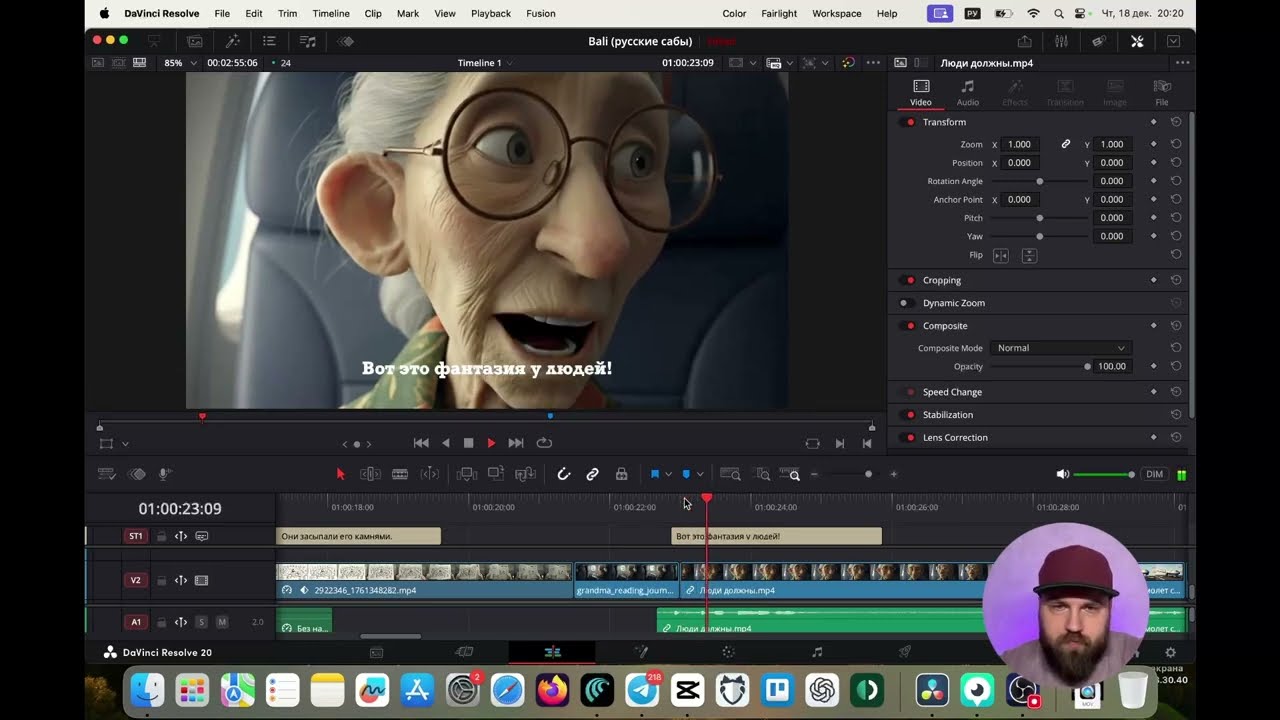This screenshot has width=1280, height=720.
Task: Toggle the Stabilization enable switch
Action: [909, 415]
